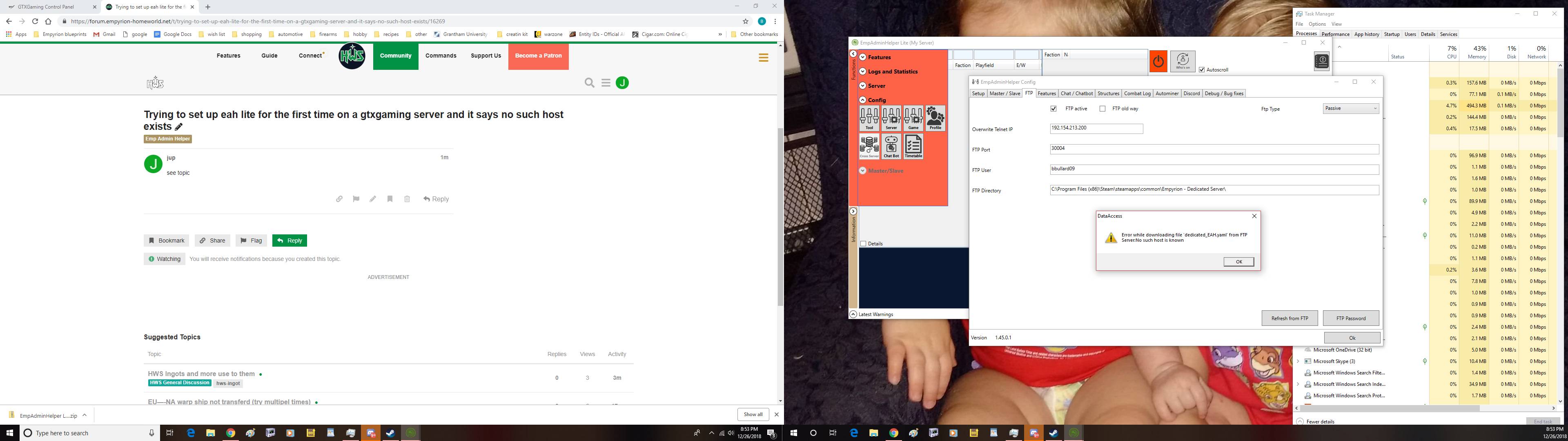Open the Server config icon in EmpAdminHelper
The width and height of the screenshot is (1568, 441).
[x=891, y=119]
